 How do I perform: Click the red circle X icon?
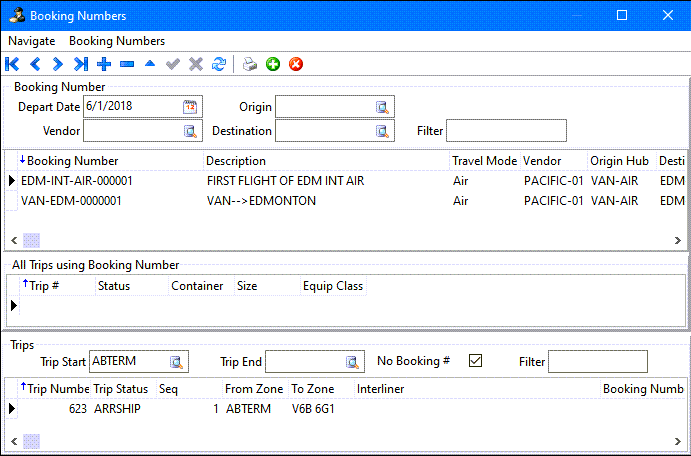tap(296, 64)
